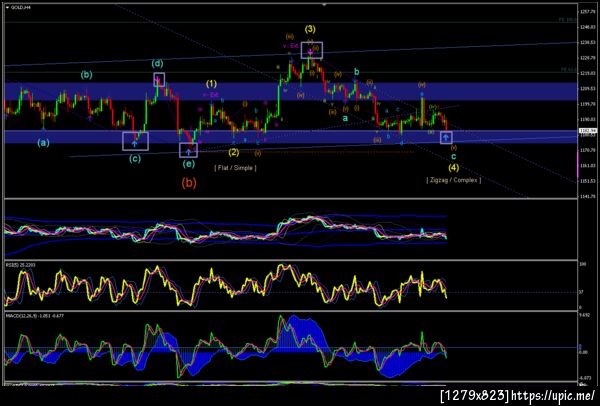Click the chart shift marker on the top edge
This screenshot has width=600, height=406.
coord(324,5)
